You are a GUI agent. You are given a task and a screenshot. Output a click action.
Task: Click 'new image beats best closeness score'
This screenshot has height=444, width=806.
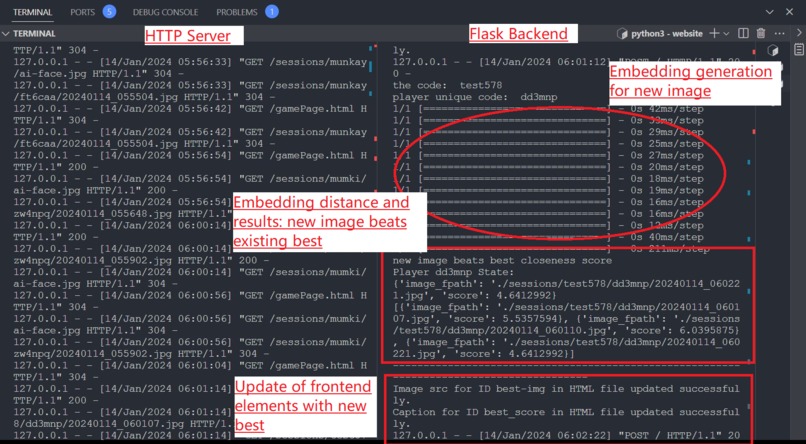click(502, 261)
